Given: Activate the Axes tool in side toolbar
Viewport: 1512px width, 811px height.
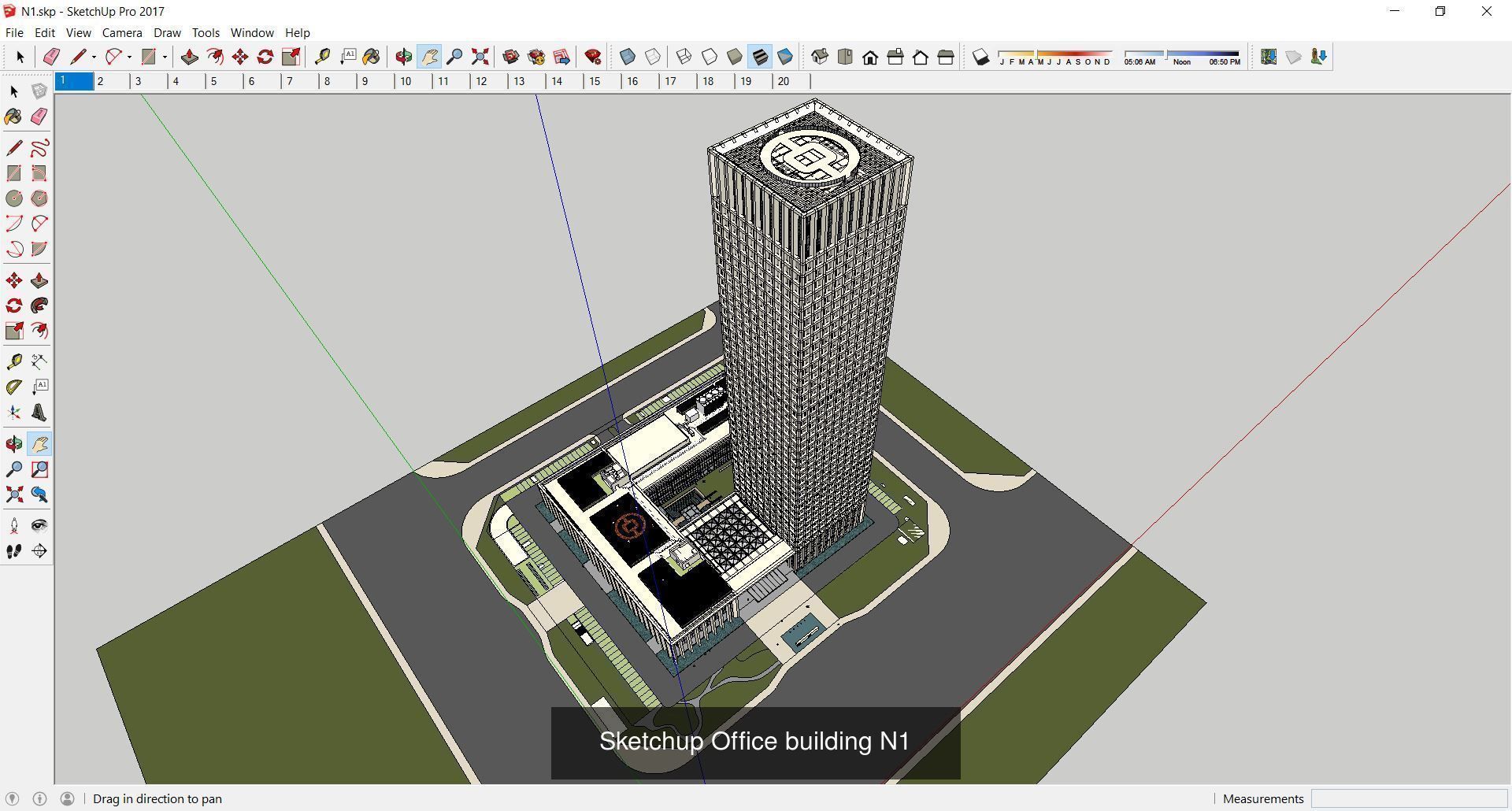Looking at the screenshot, I should (14, 413).
